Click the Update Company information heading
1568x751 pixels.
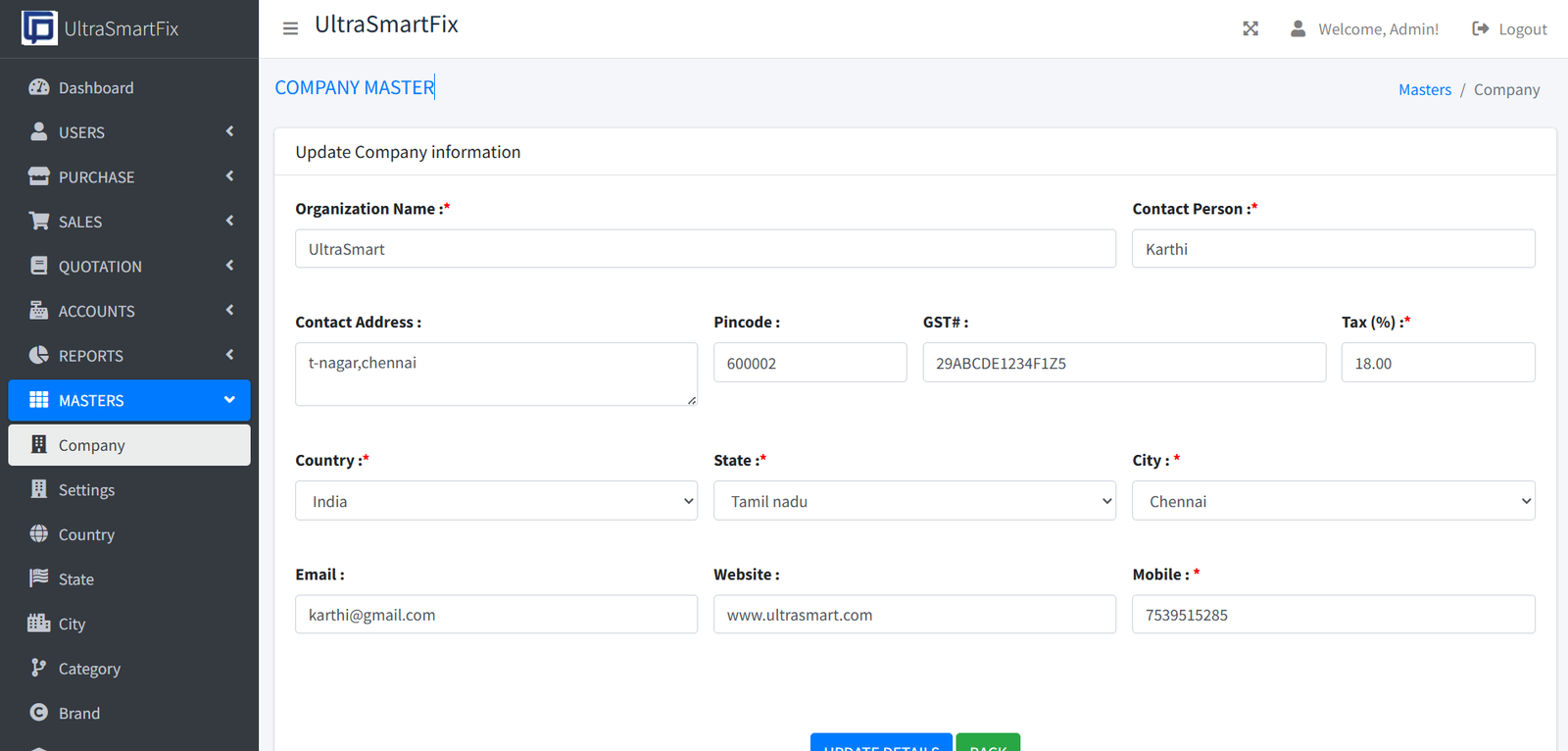[x=408, y=152]
